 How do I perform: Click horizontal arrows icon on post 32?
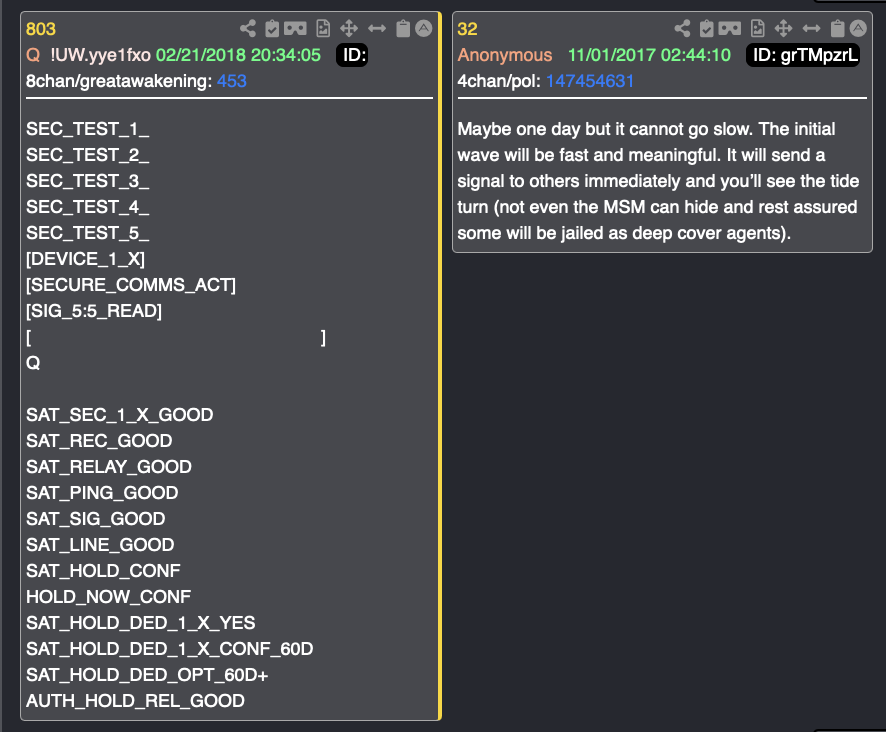click(811, 28)
